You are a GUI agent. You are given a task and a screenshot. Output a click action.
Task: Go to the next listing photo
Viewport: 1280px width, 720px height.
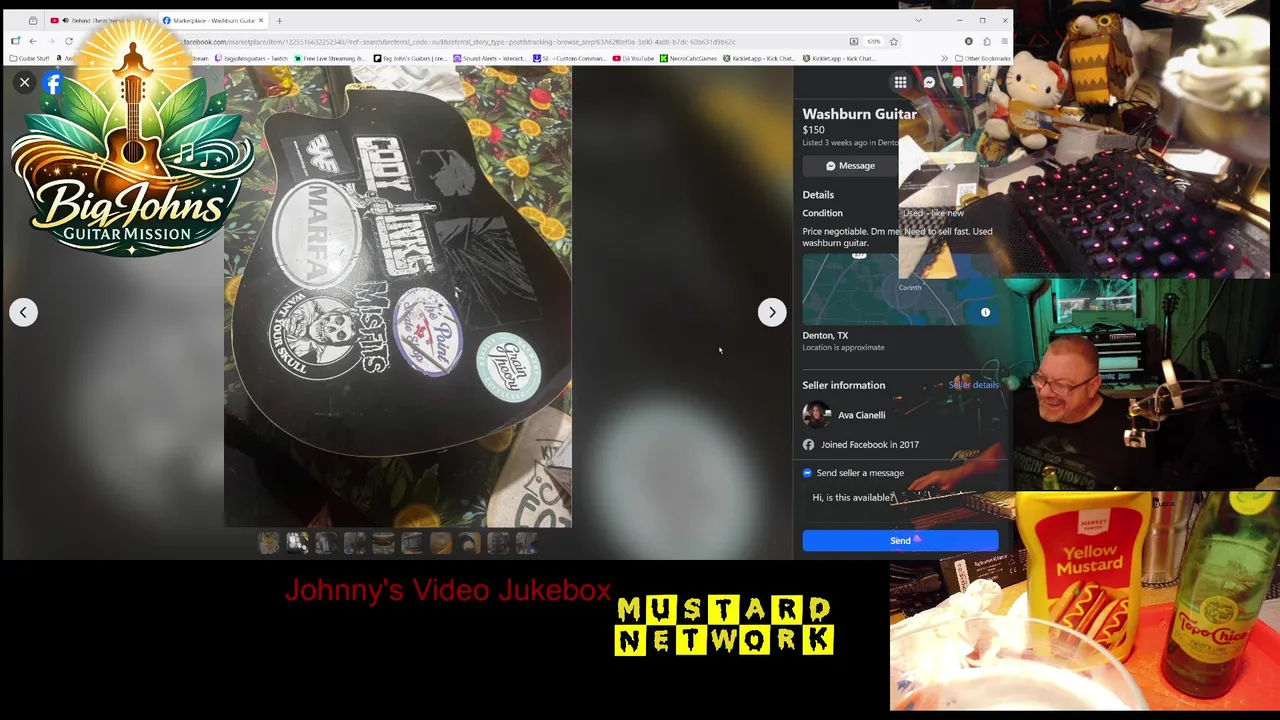(771, 312)
